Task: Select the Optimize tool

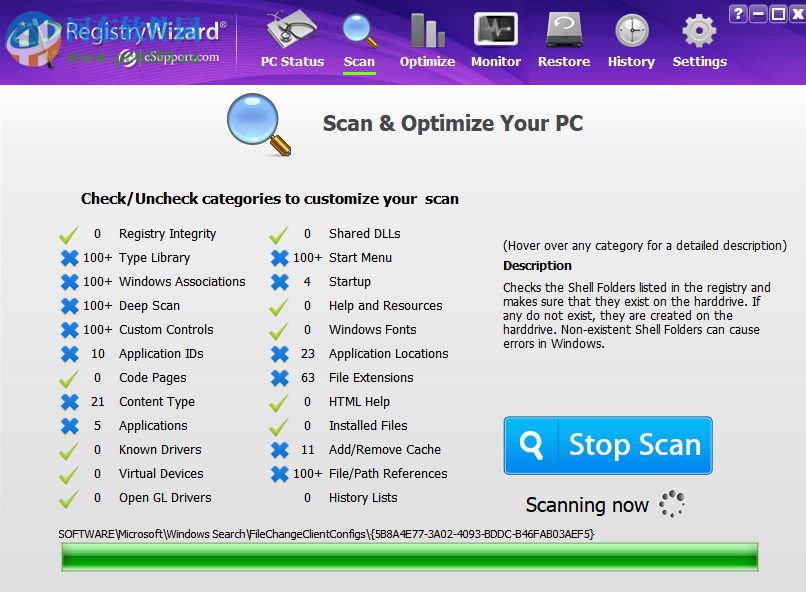Action: pos(427,40)
